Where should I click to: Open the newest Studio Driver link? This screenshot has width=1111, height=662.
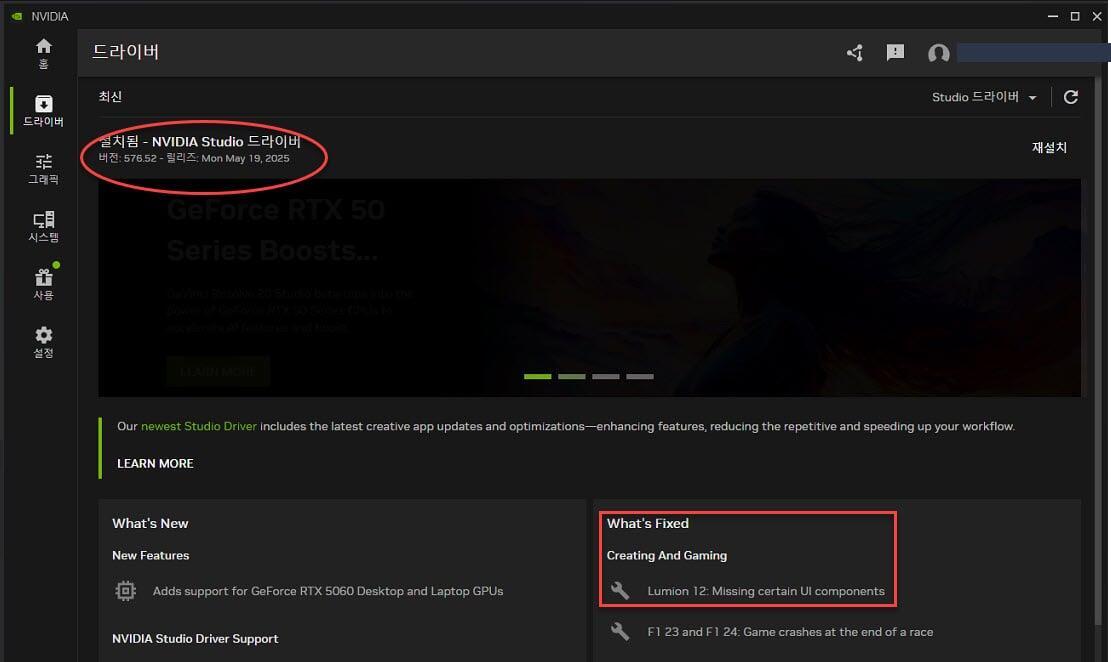point(198,426)
